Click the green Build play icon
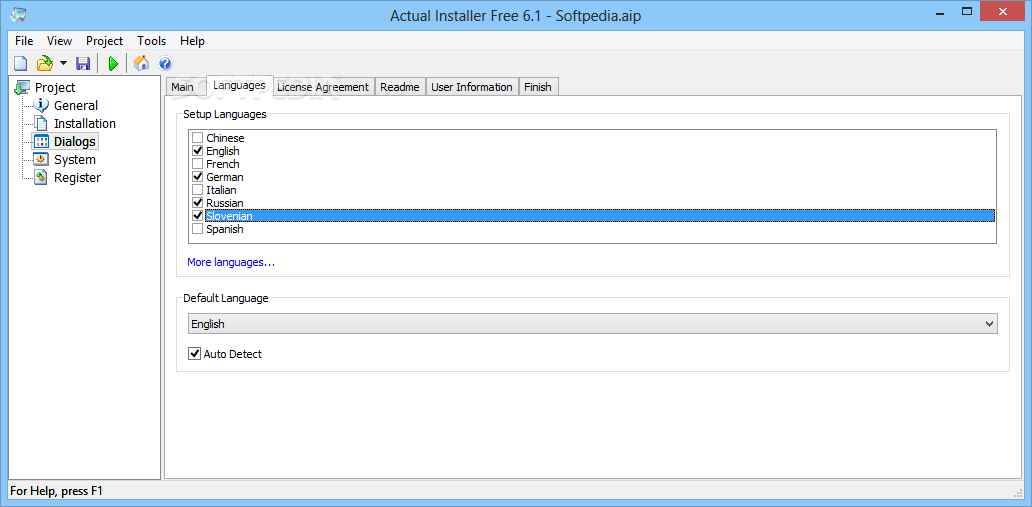Image resolution: width=1032 pixels, height=507 pixels. click(113, 64)
